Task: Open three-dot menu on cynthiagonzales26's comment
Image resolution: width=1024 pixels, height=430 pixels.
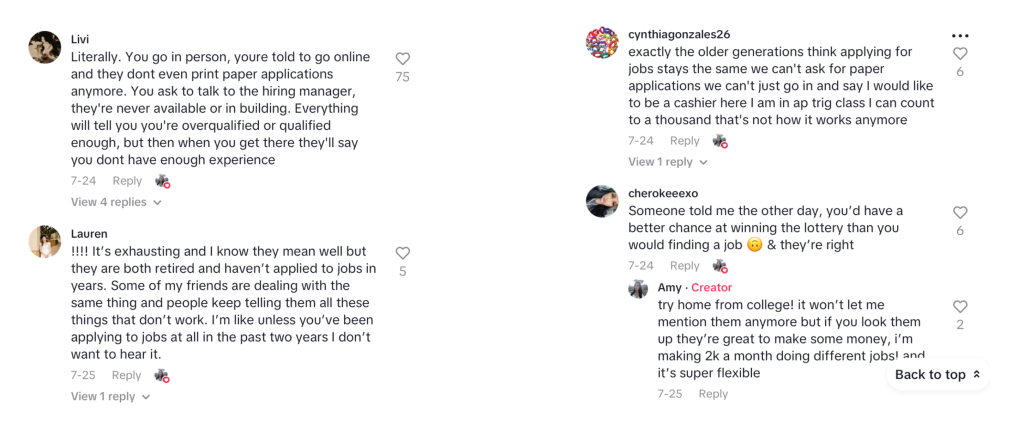Action: pos(960,35)
